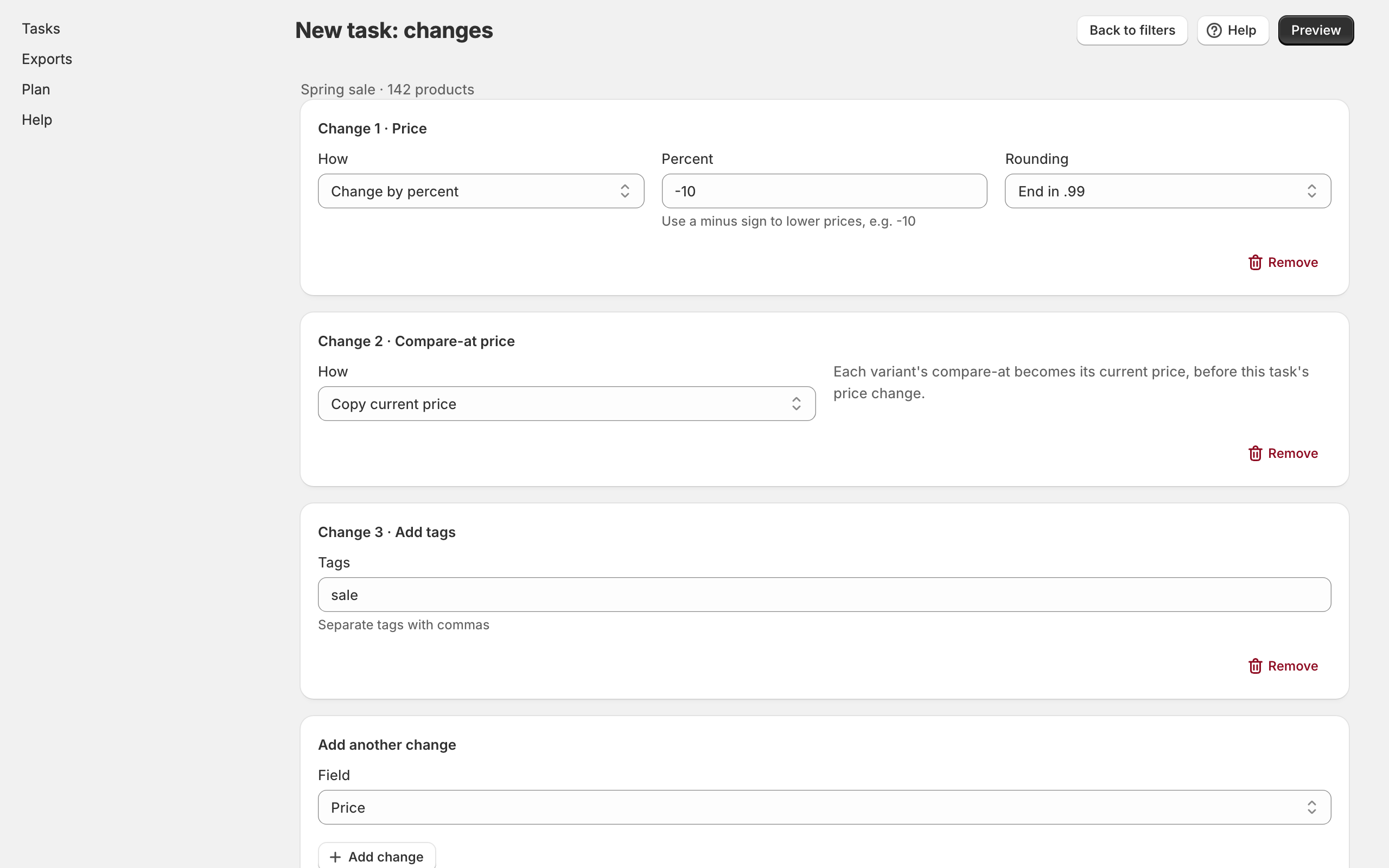Viewport: 1389px width, 868px height.
Task: Click the Tags field containing sale
Action: [x=824, y=595]
